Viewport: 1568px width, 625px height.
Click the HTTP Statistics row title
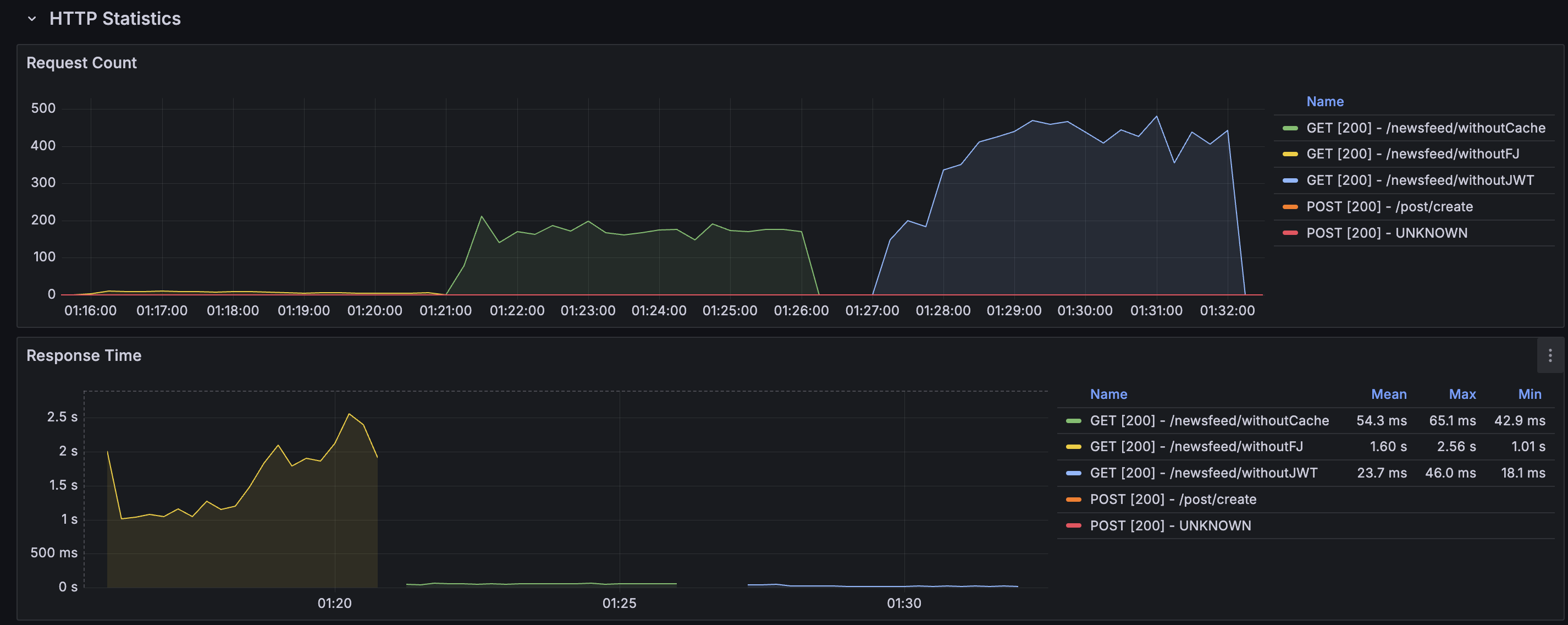coord(114,19)
